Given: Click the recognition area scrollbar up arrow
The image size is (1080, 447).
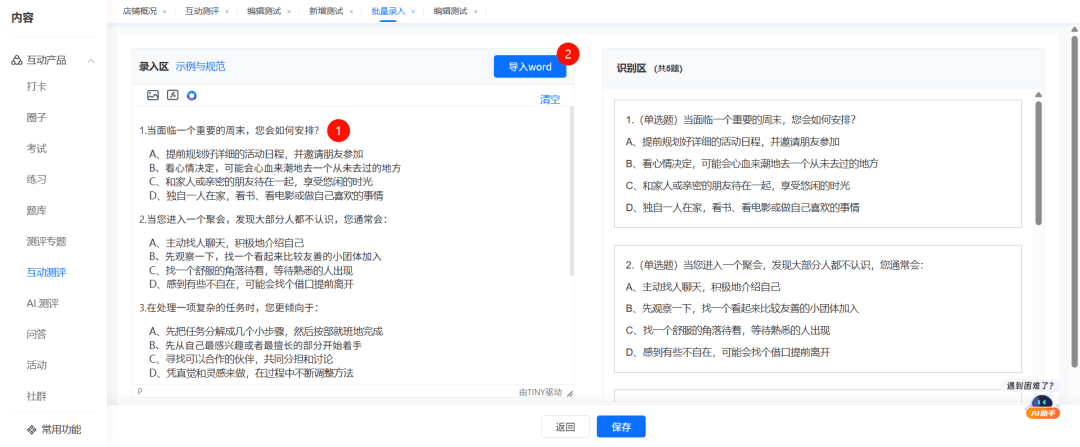Looking at the screenshot, I should click(x=1039, y=96).
